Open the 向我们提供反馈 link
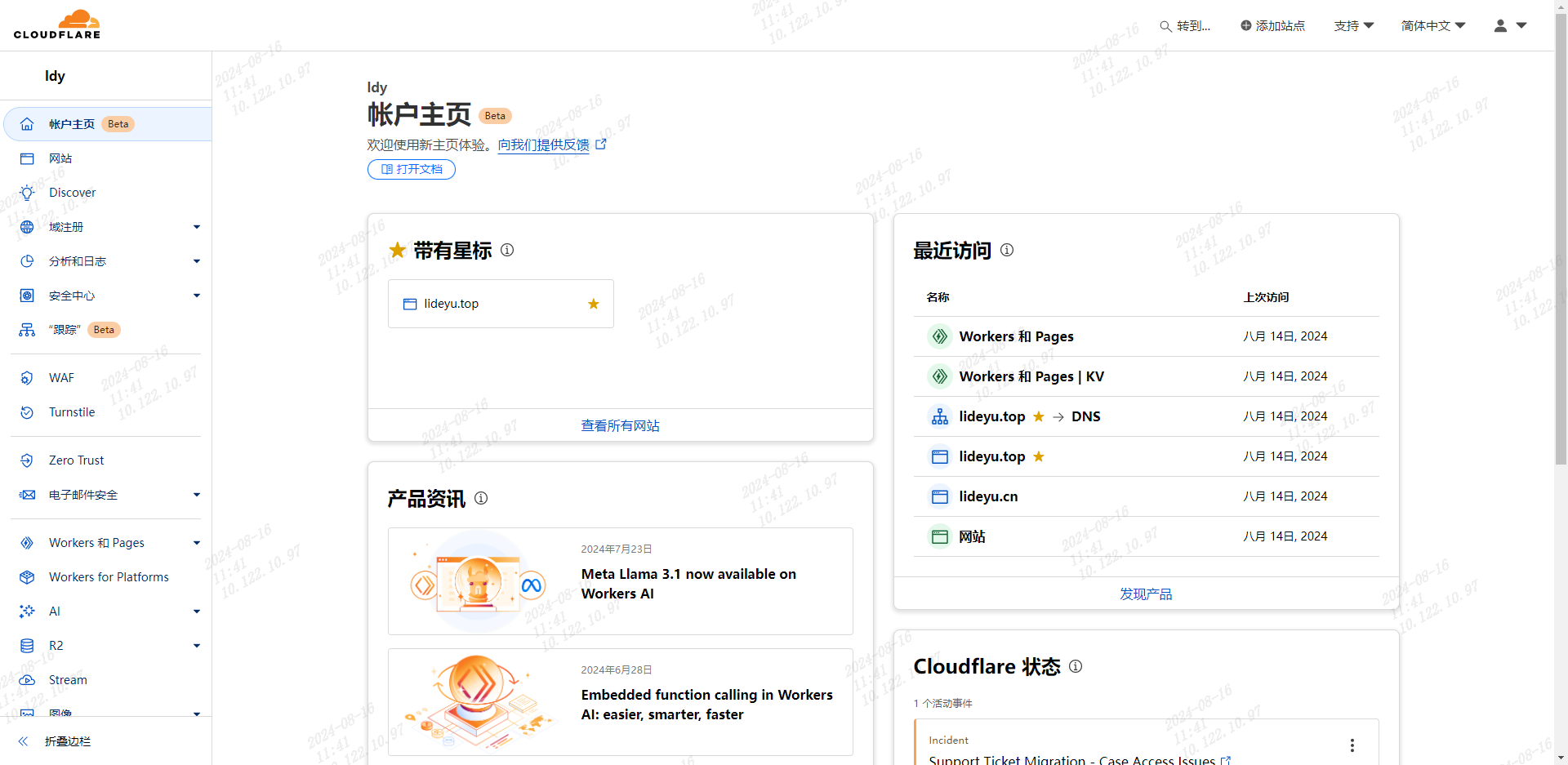The width and height of the screenshot is (1568, 765). (x=552, y=145)
